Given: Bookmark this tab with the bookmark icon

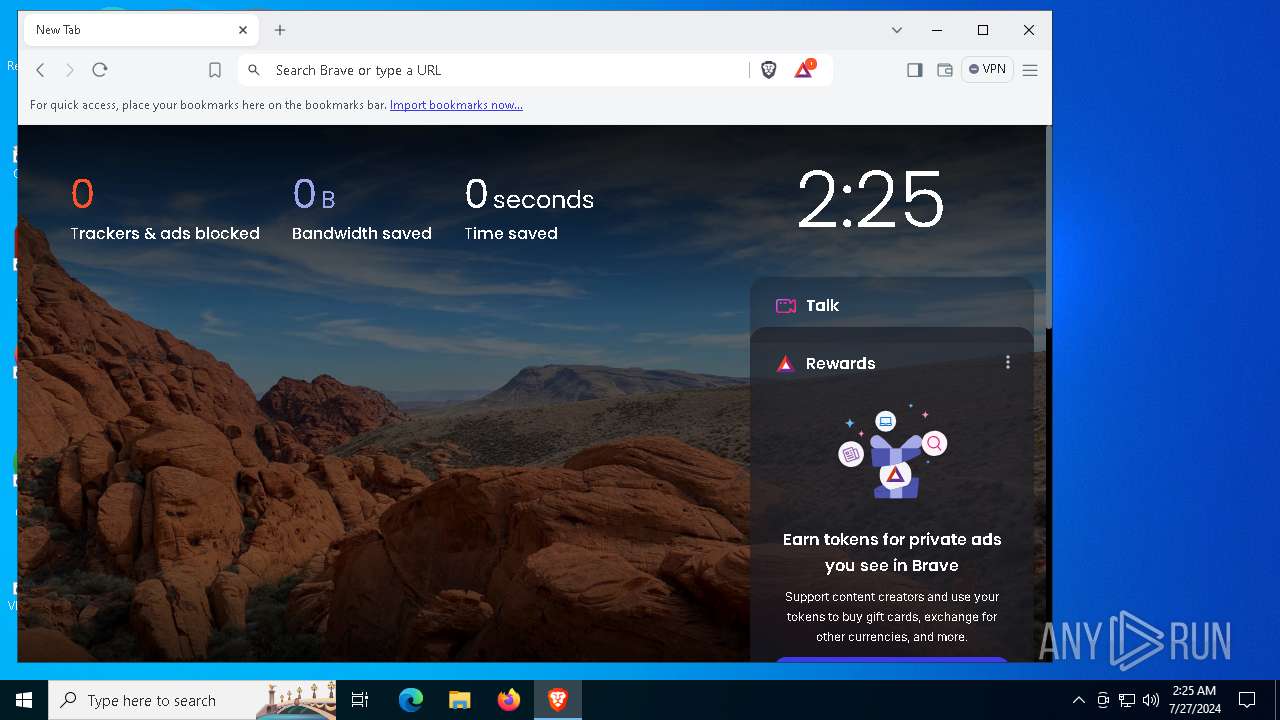Looking at the screenshot, I should pyautogui.click(x=215, y=70).
